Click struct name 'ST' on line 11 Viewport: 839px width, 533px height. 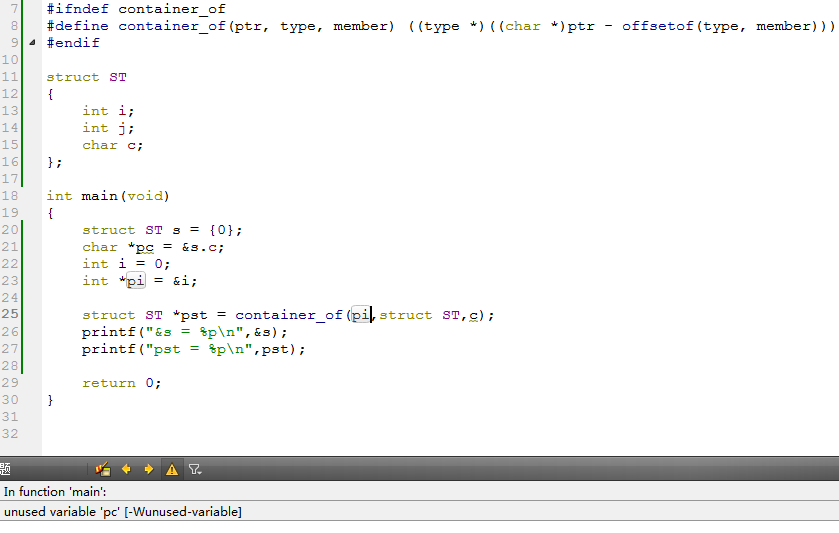pyautogui.click(x=118, y=77)
